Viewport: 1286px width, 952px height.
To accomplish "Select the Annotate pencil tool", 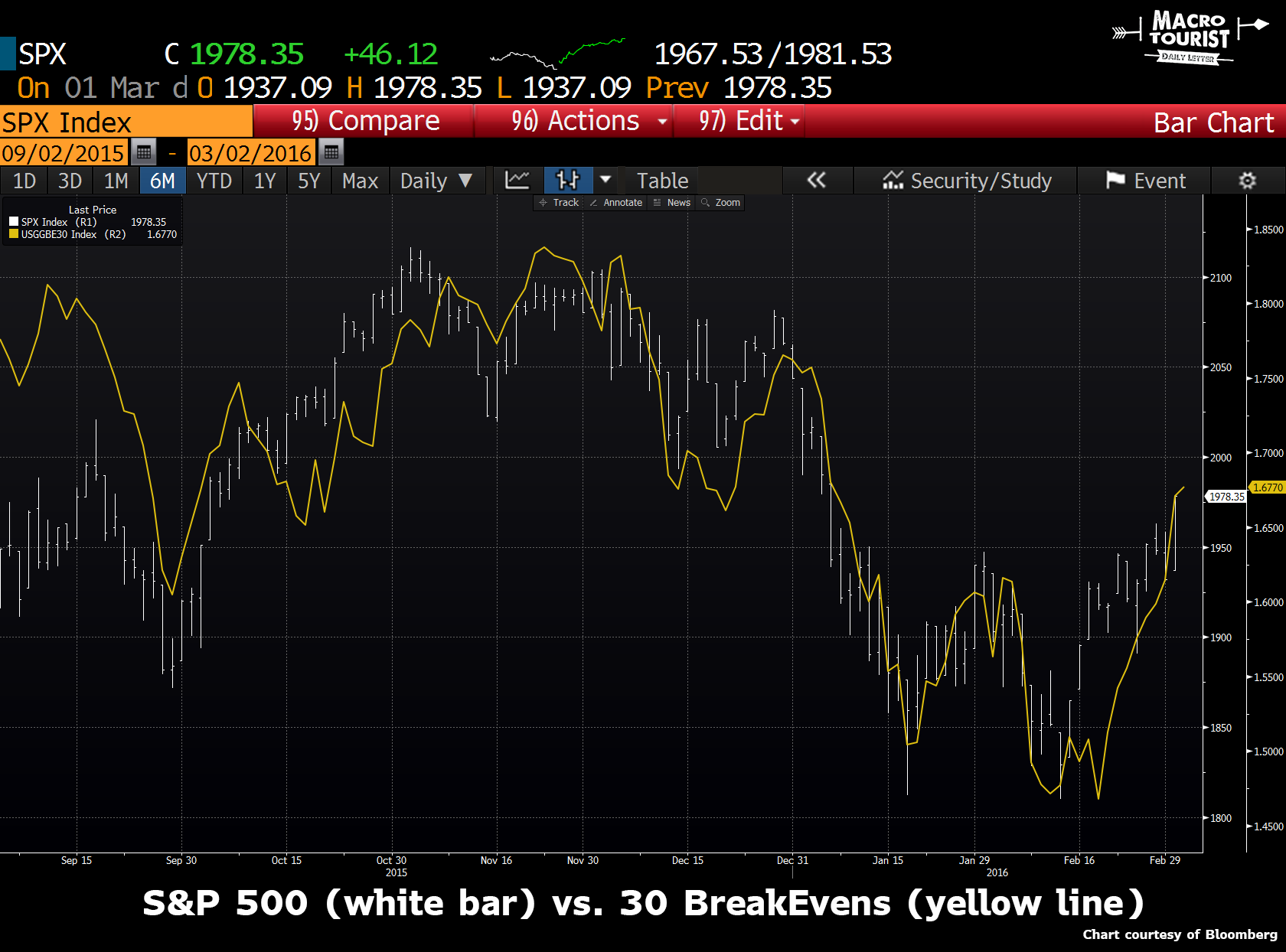I will click(x=616, y=203).
